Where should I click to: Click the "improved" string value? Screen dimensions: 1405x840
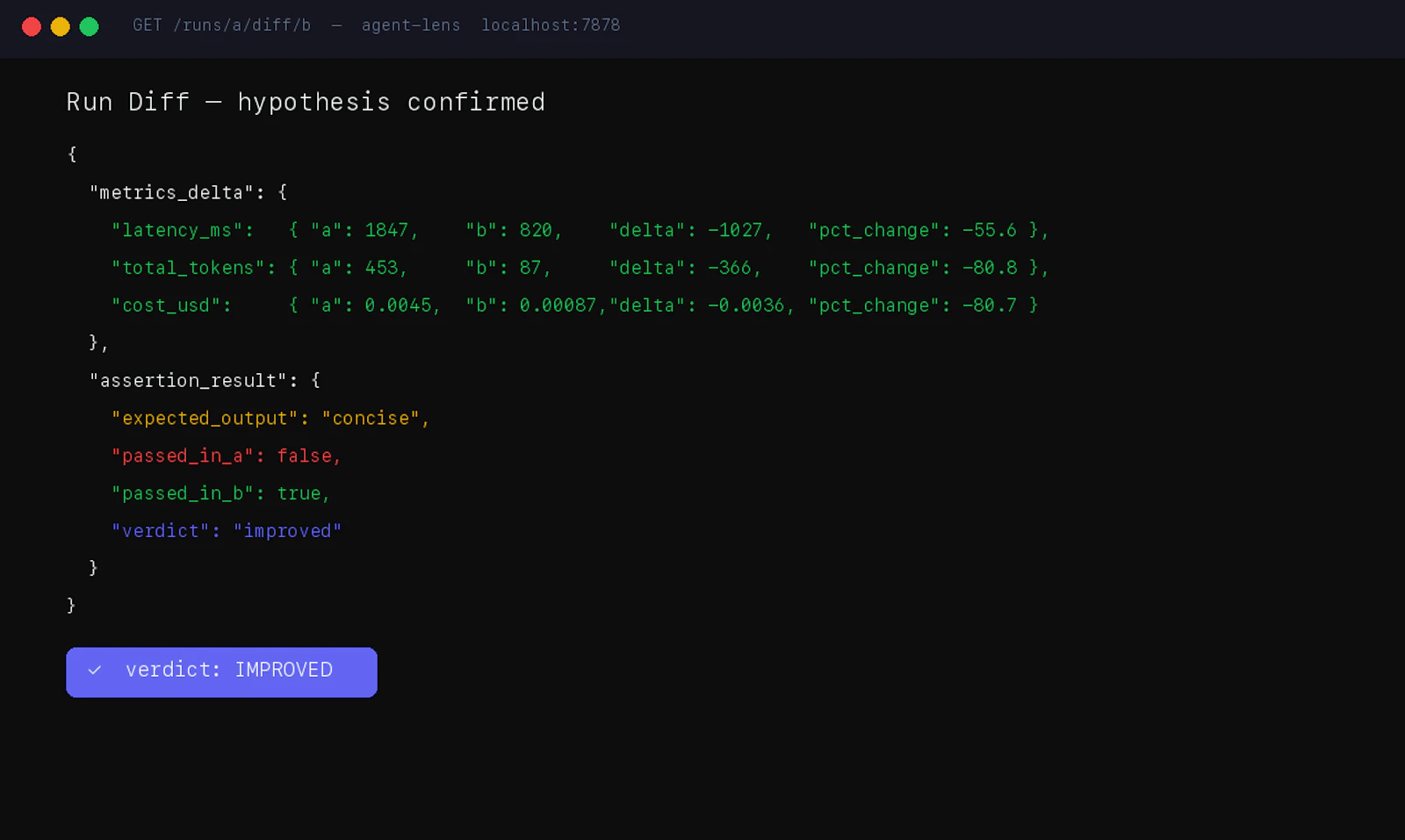tap(287, 531)
